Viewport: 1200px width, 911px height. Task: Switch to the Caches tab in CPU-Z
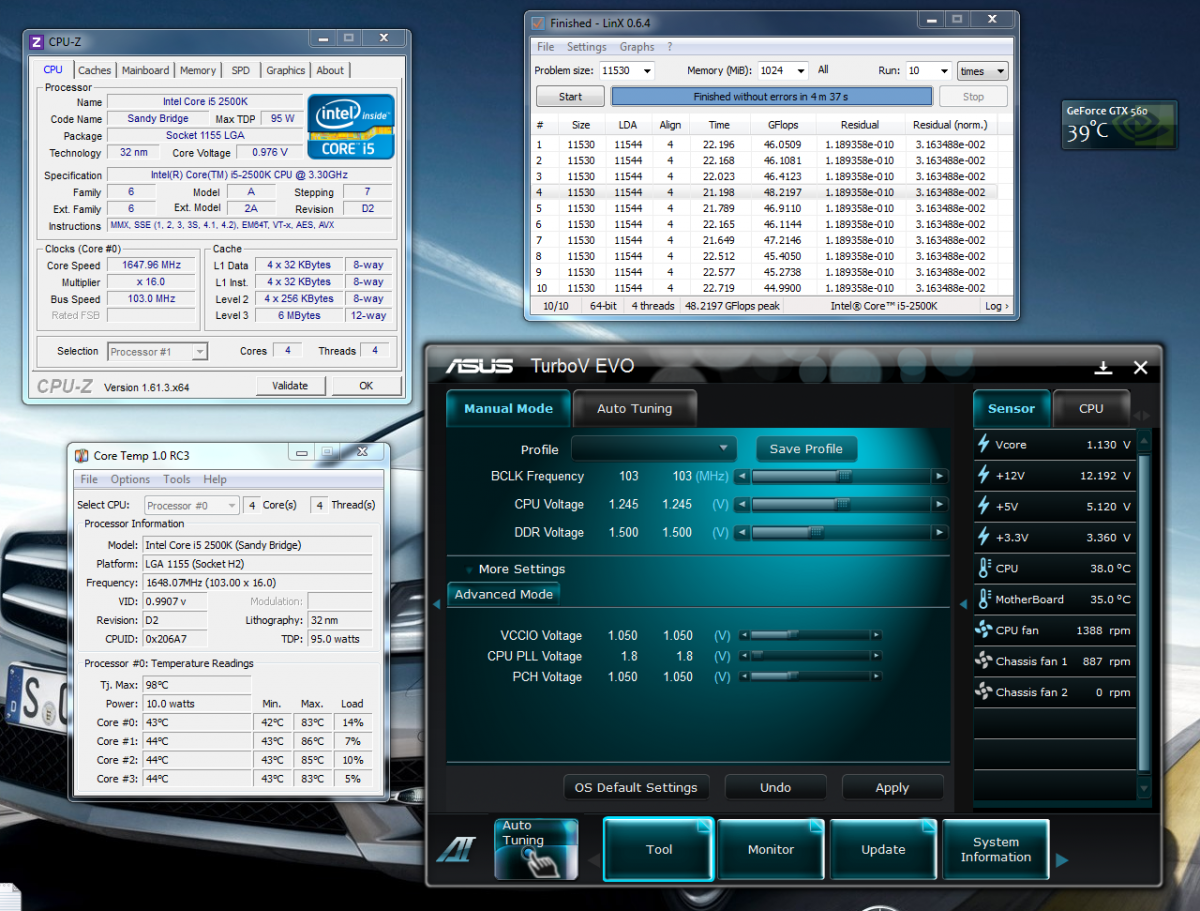pyautogui.click(x=95, y=70)
